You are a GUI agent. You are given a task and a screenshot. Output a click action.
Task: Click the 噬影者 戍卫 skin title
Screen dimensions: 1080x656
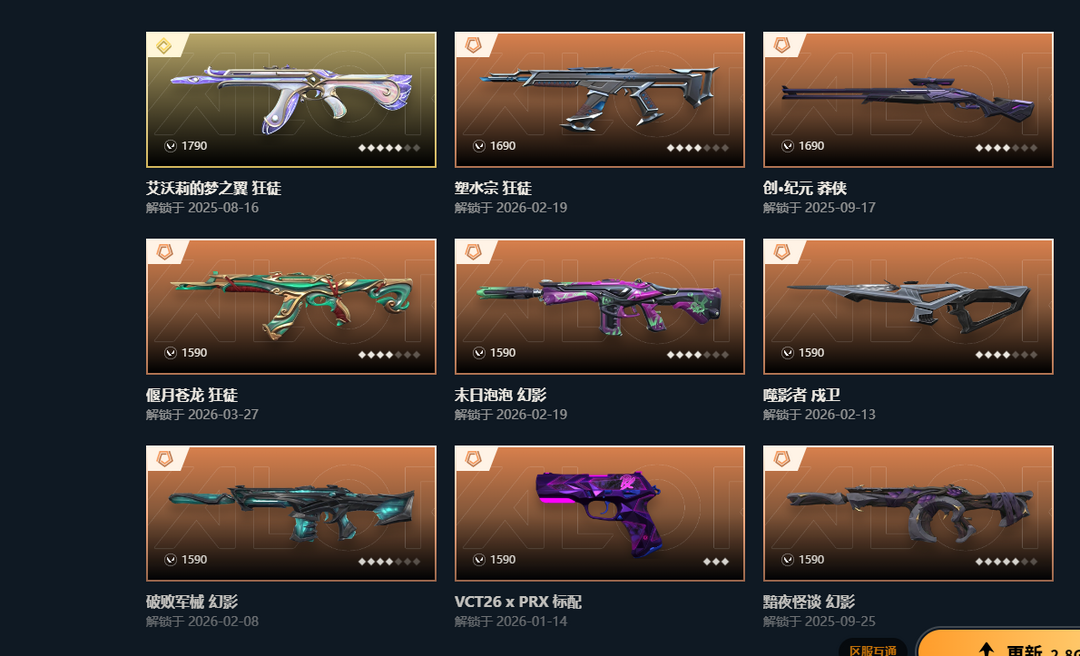[x=802, y=395]
